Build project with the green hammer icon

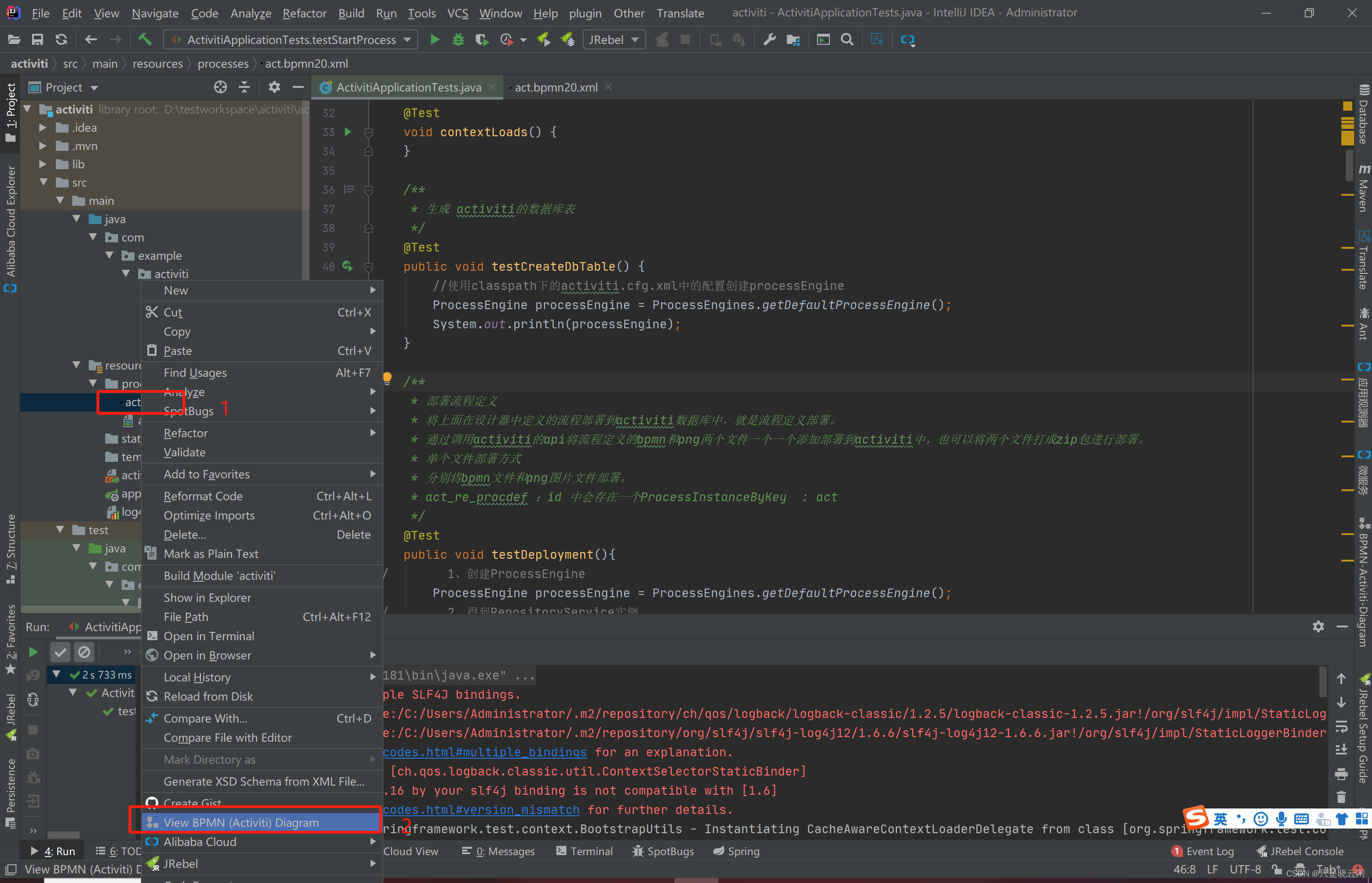coord(145,40)
